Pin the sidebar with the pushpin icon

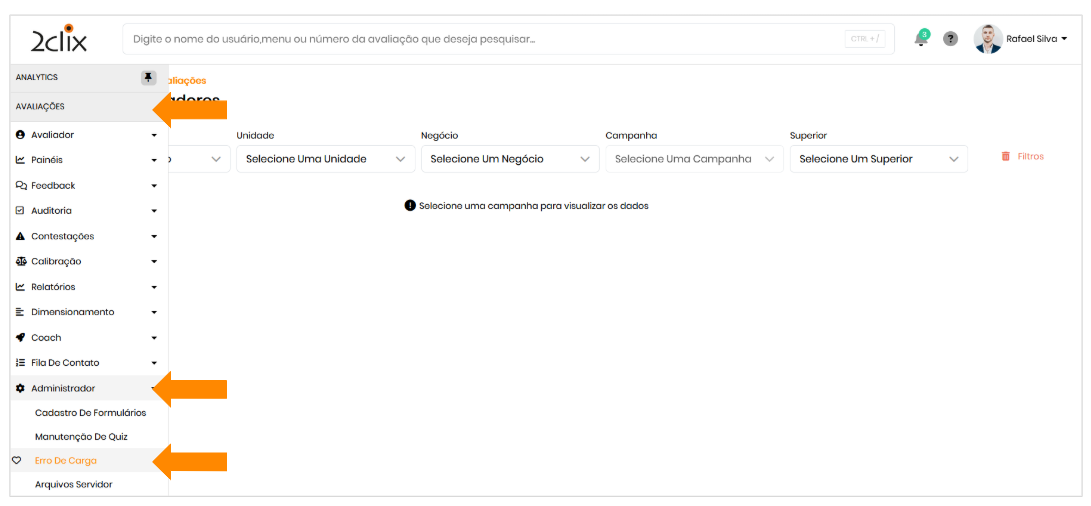[149, 77]
